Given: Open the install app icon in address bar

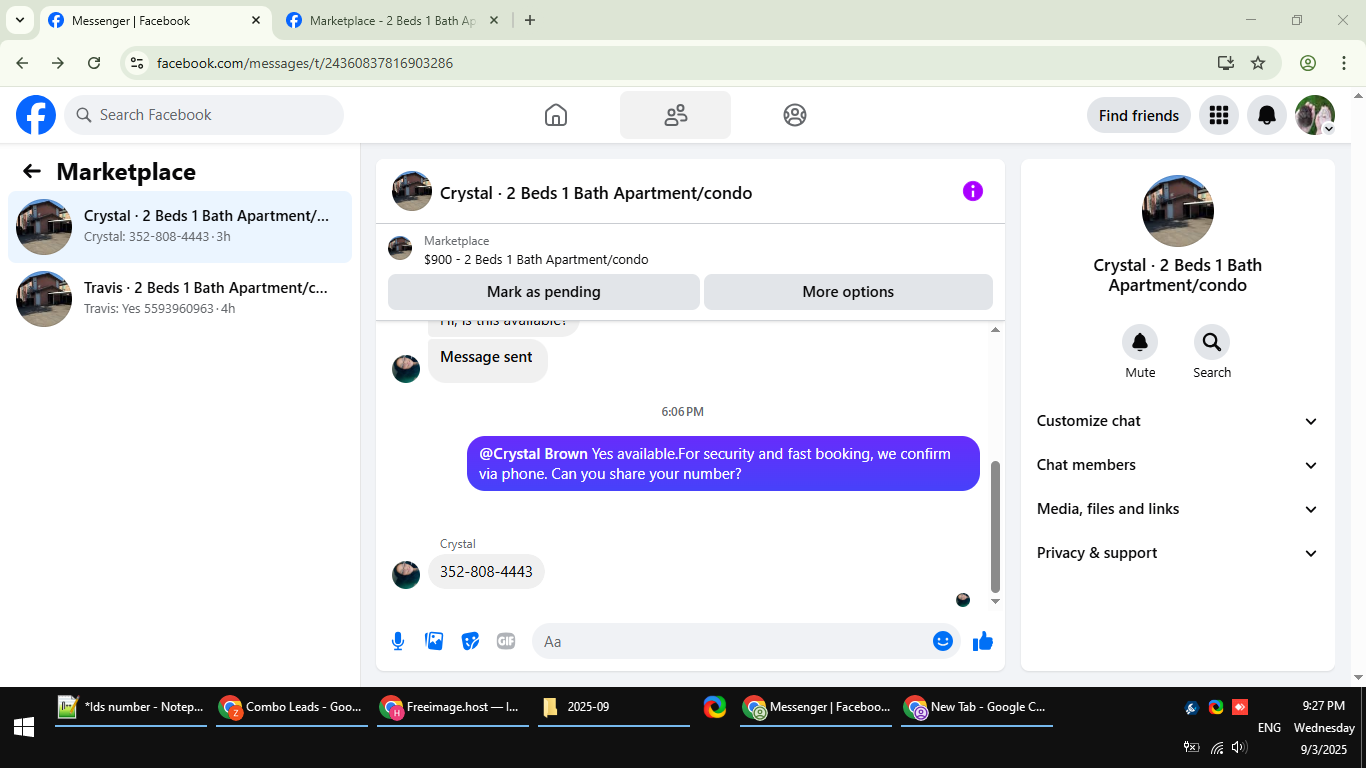Looking at the screenshot, I should (x=1226, y=63).
